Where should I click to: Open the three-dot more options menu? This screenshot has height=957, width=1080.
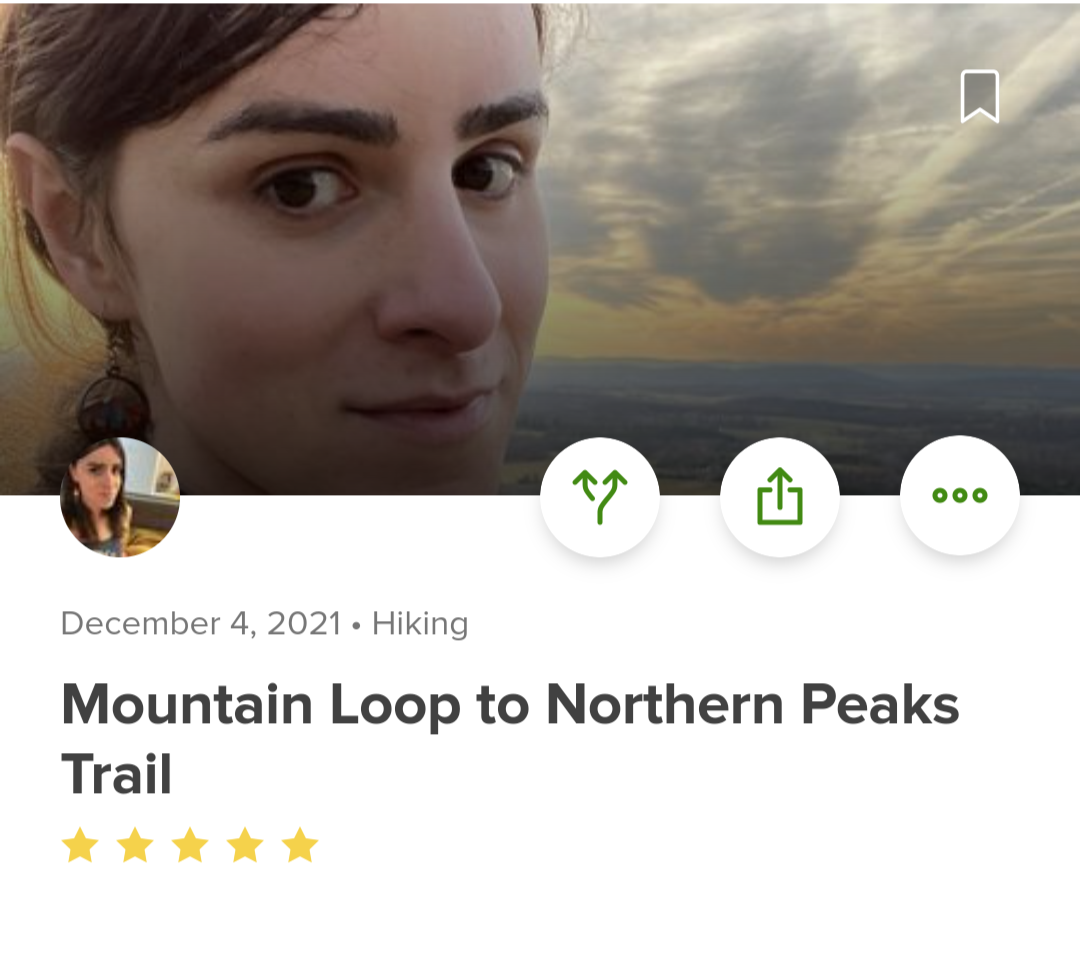(960, 496)
